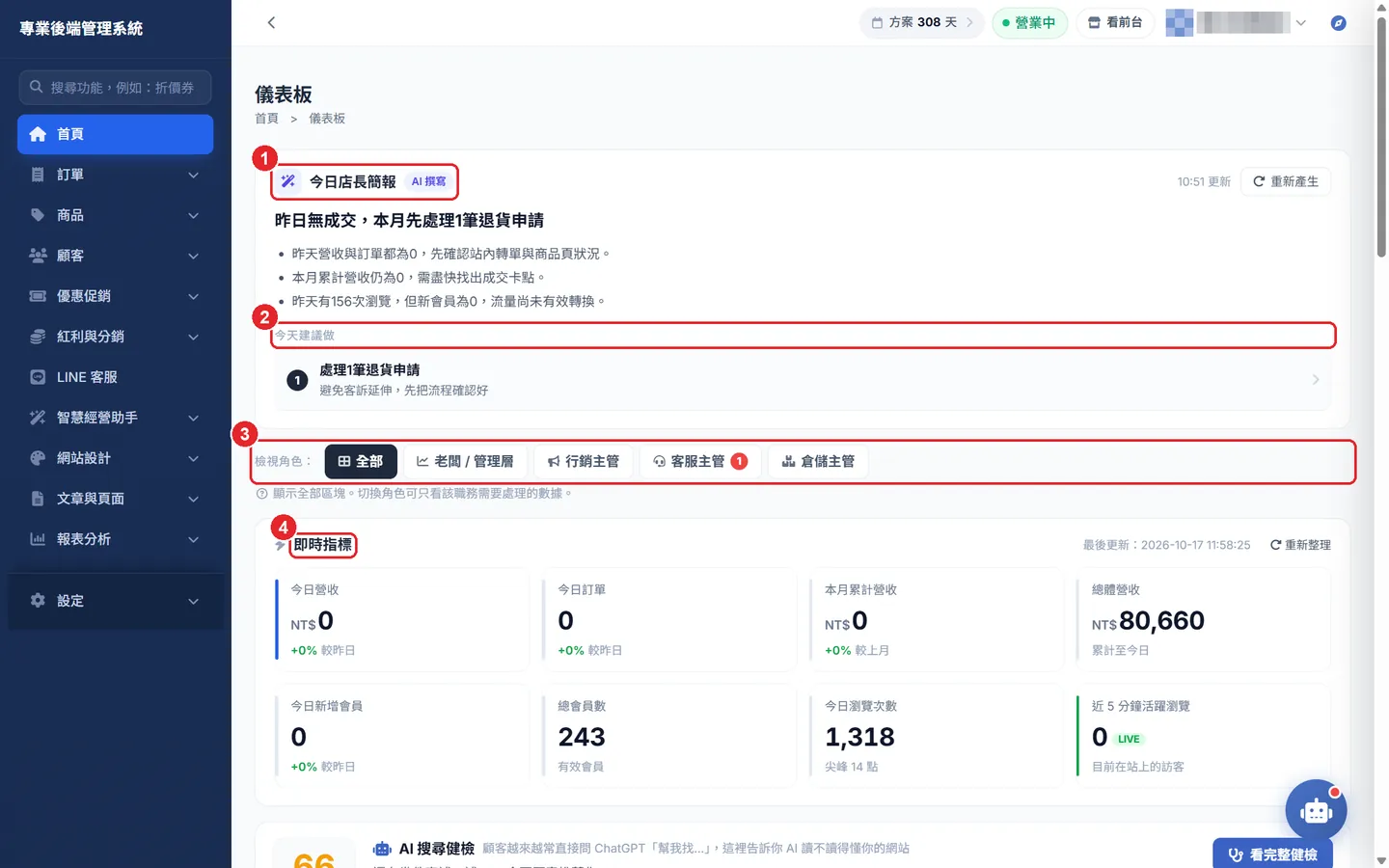This screenshot has height=868, width=1389.
Task: Click the 網站設計 palette icon
Action: pyautogui.click(x=38, y=458)
